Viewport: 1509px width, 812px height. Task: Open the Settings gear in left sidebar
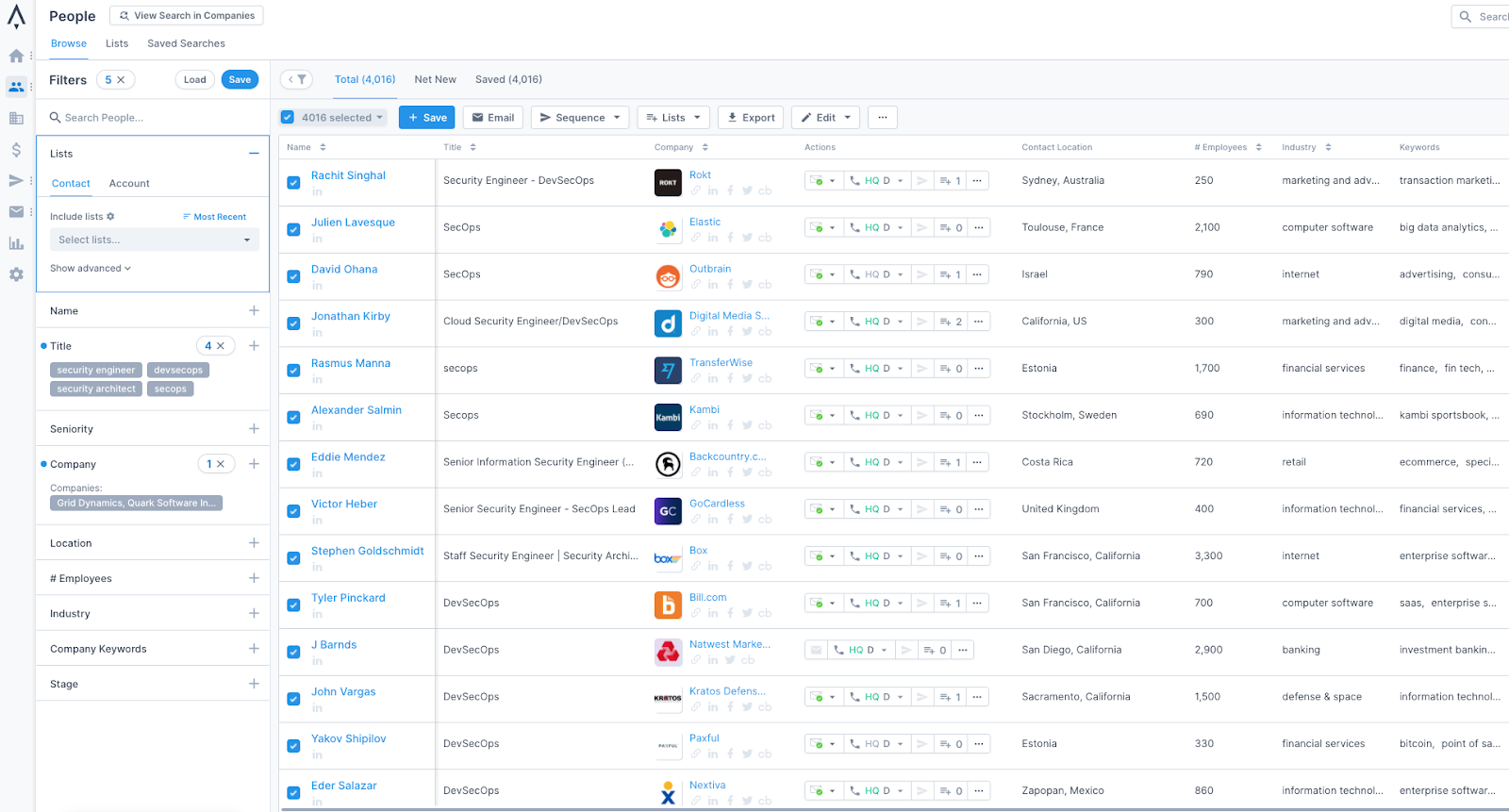16,274
